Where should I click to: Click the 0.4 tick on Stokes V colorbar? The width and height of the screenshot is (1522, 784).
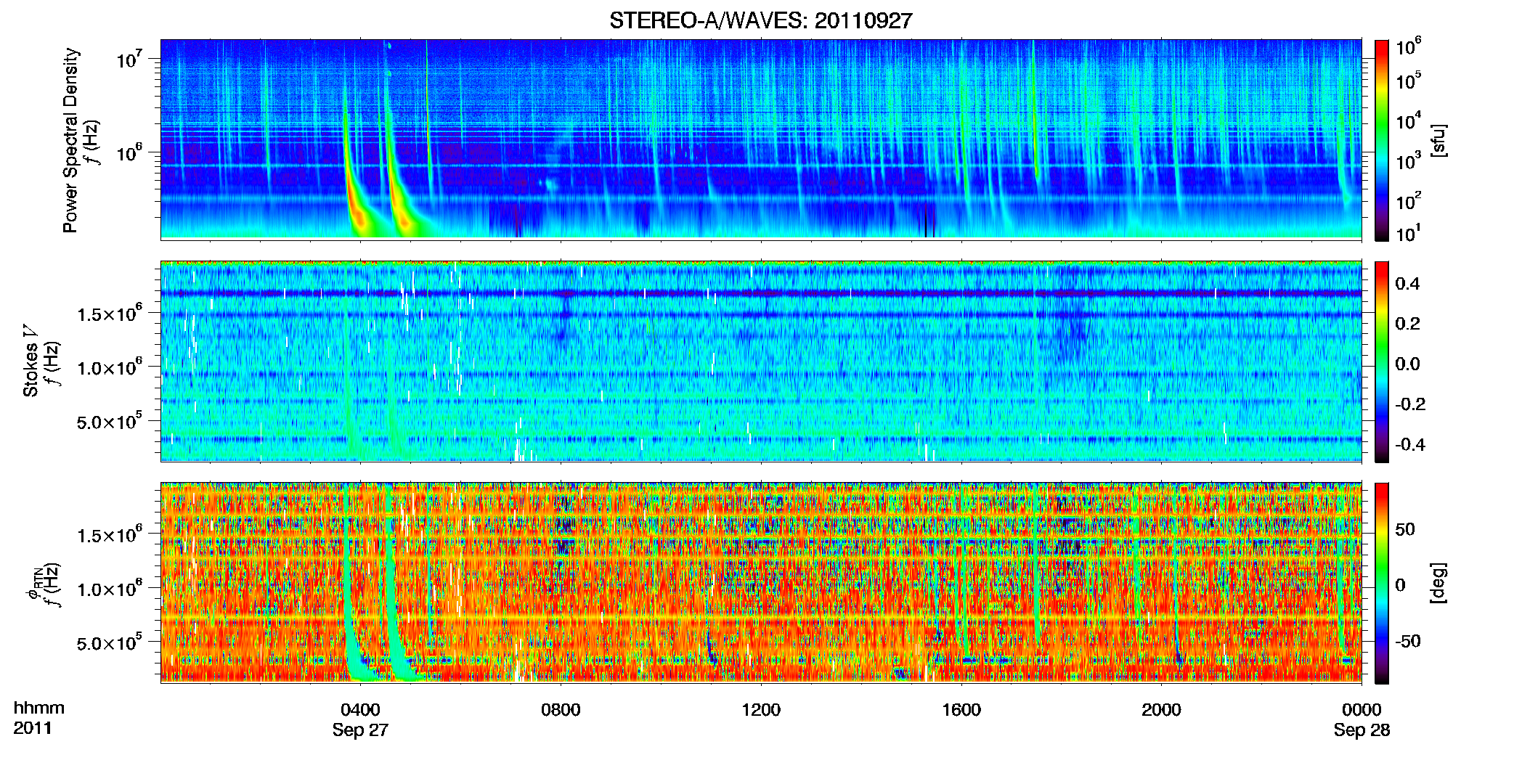click(1407, 283)
